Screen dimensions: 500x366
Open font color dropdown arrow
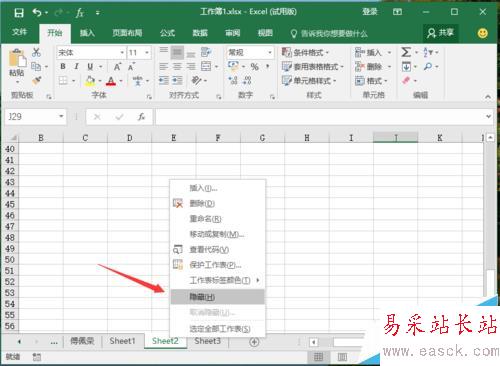[x=121, y=81]
